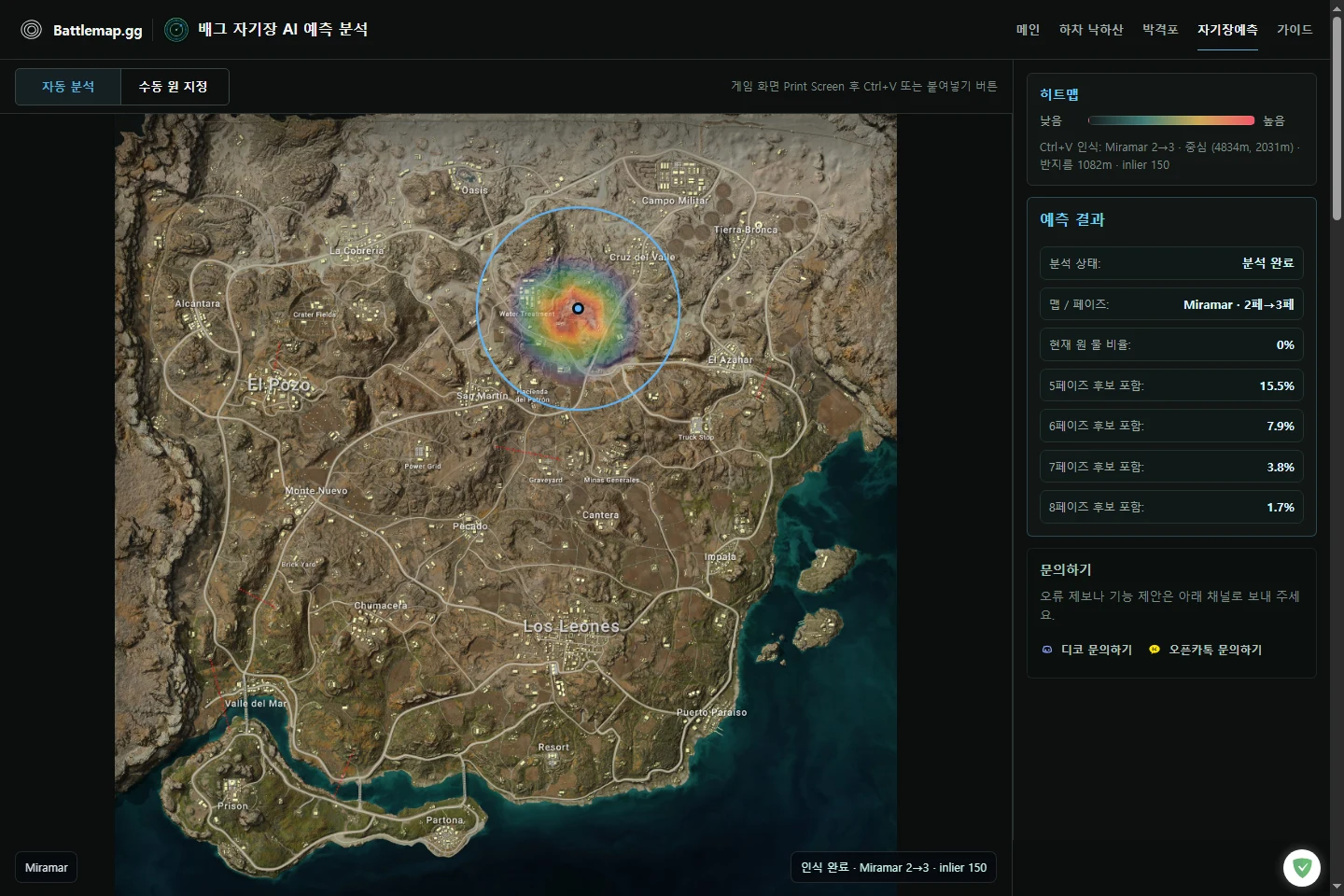The width and height of the screenshot is (1344, 896).
Task: Click the El Azahar label on the map
Action: pos(730,359)
